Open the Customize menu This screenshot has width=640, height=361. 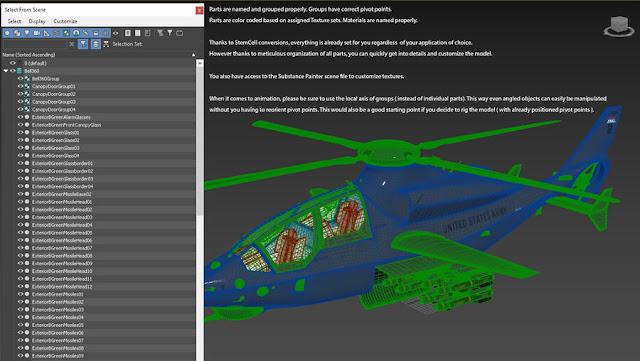point(65,21)
